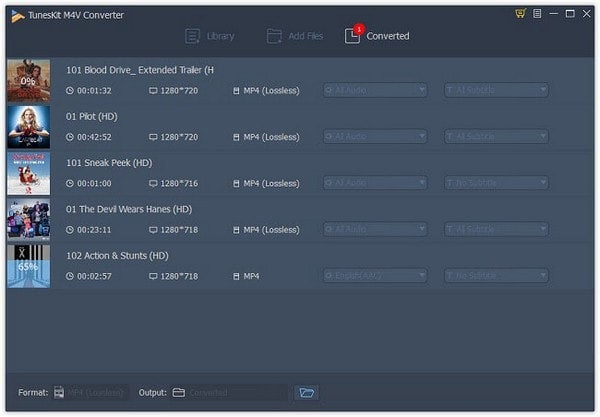Click the resolution icon for 01 Pilot
Viewport: 600px width, 417px height.
coord(153,137)
